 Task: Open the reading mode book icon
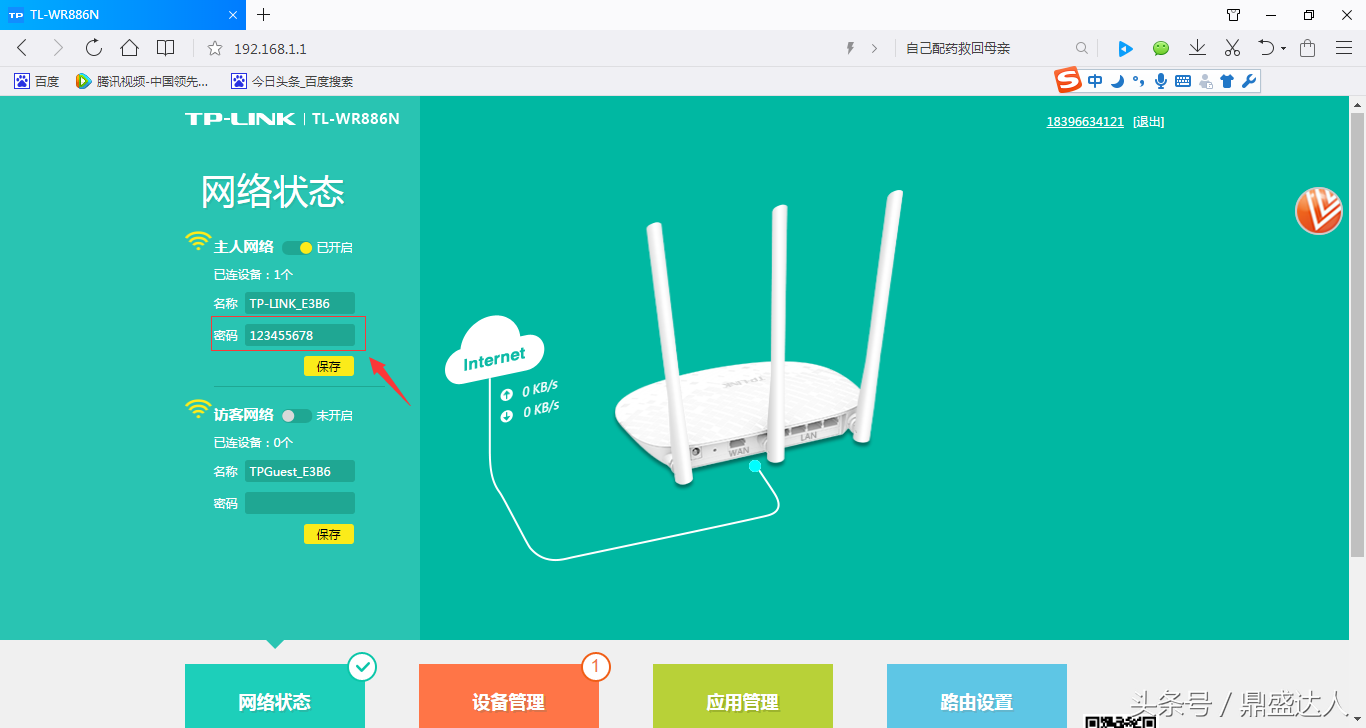(x=166, y=48)
